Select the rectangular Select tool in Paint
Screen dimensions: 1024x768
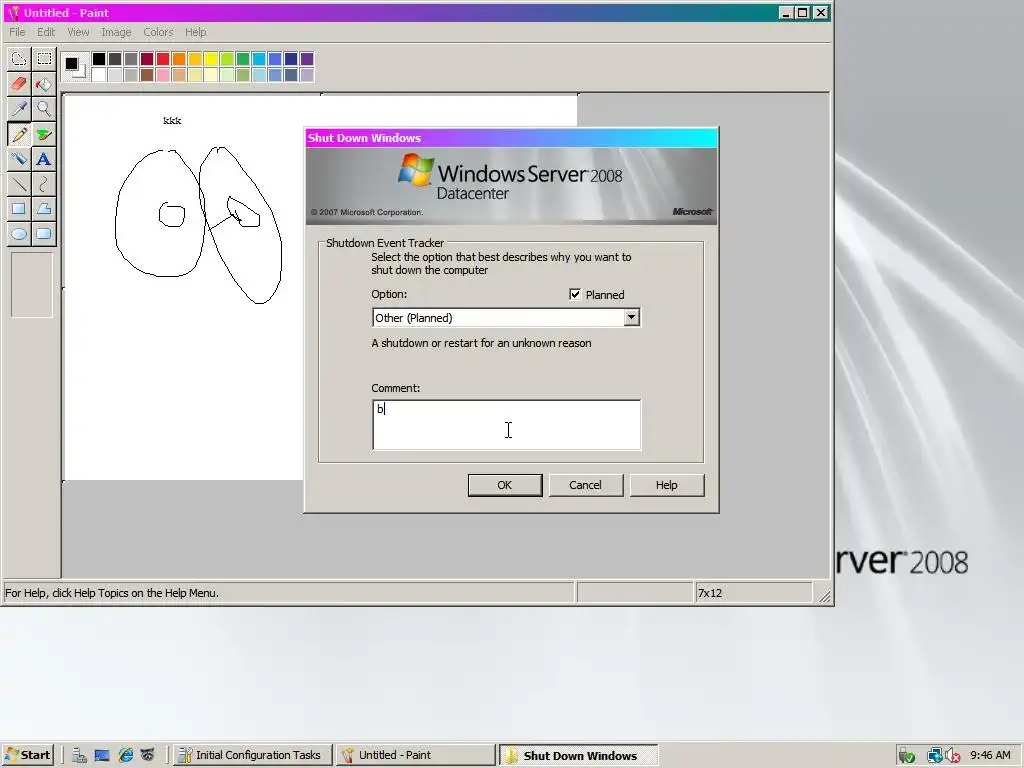(x=44, y=59)
